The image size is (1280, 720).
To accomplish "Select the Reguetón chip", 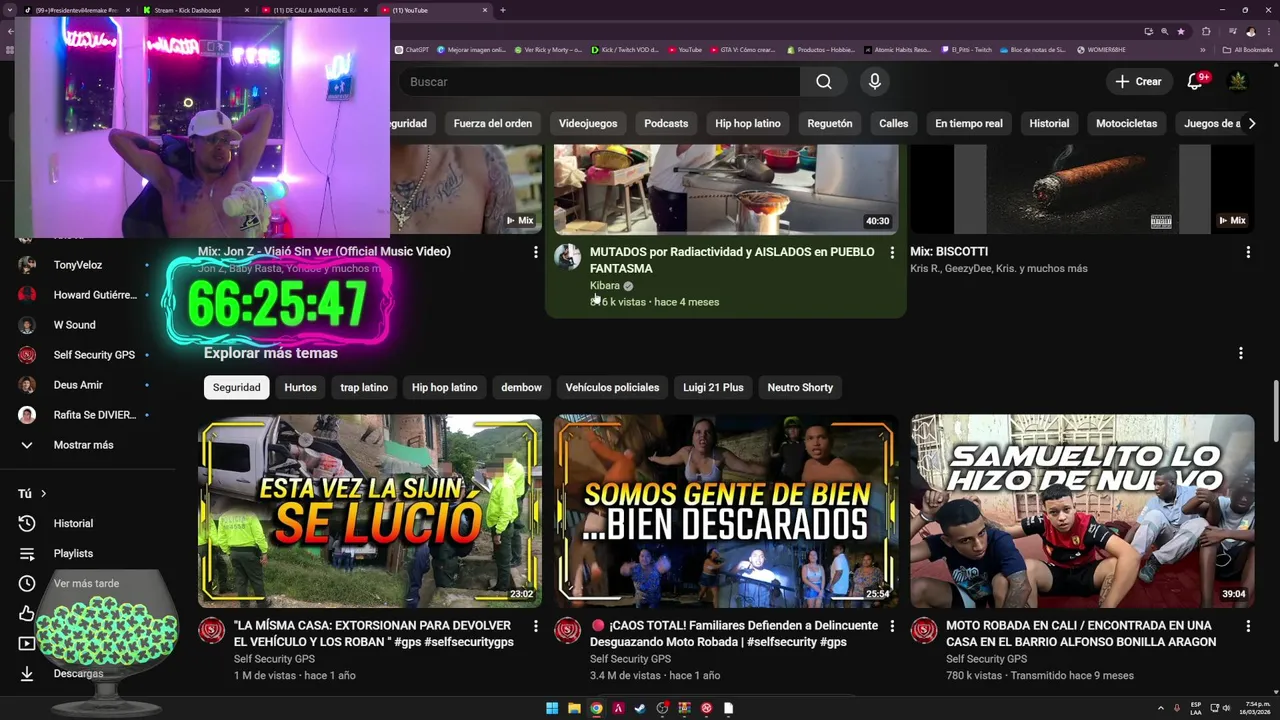I will 829,124.
